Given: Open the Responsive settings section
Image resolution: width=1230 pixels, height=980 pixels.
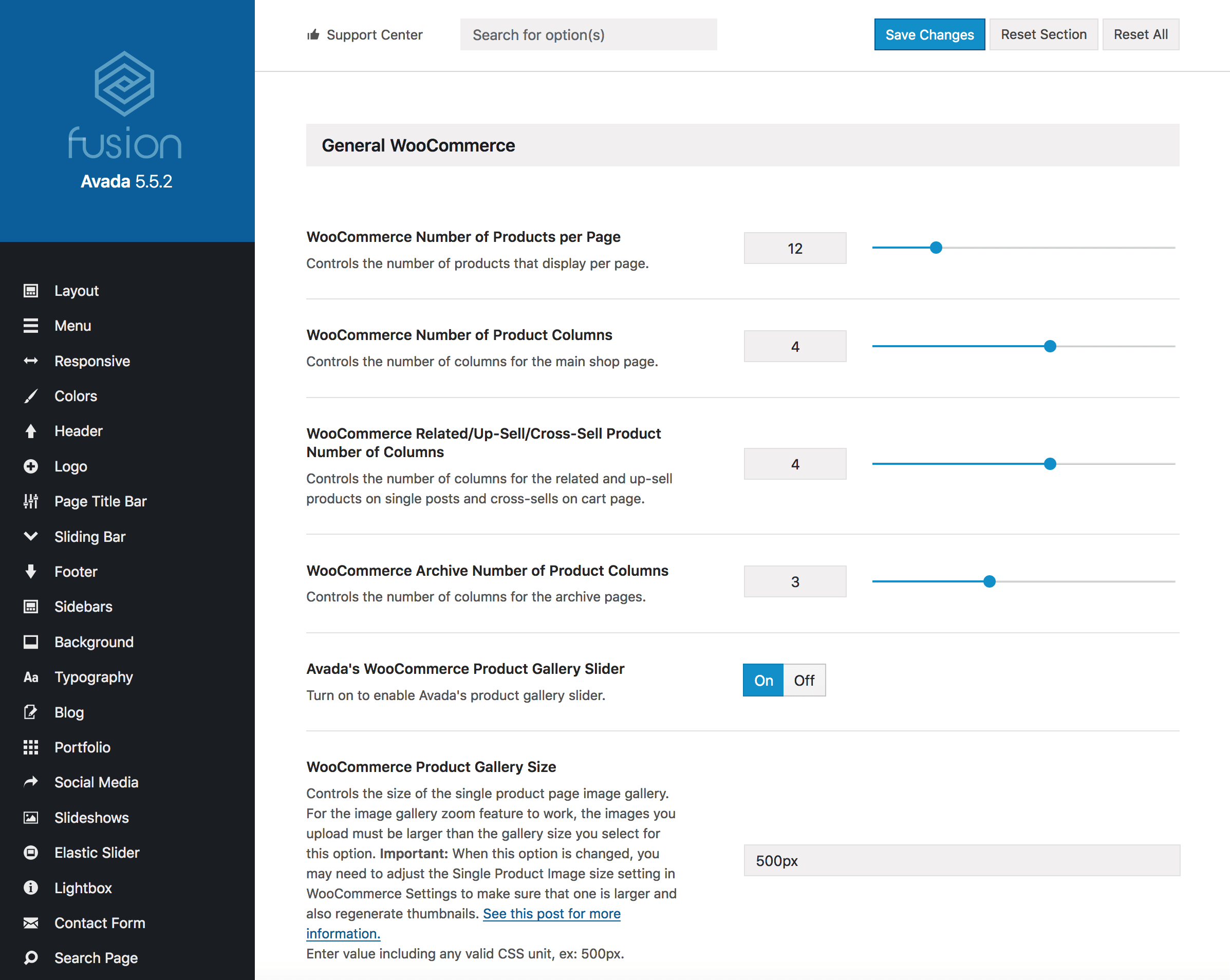Looking at the screenshot, I should point(31,361).
